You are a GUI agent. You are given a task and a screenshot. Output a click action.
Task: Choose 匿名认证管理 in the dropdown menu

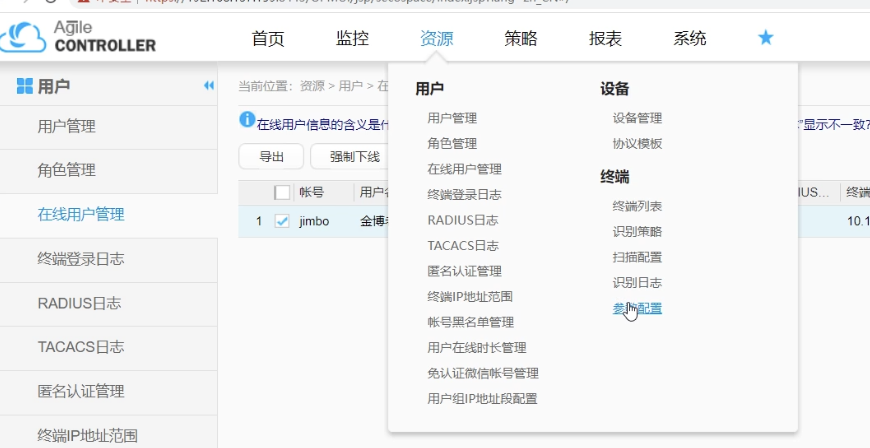point(464,271)
